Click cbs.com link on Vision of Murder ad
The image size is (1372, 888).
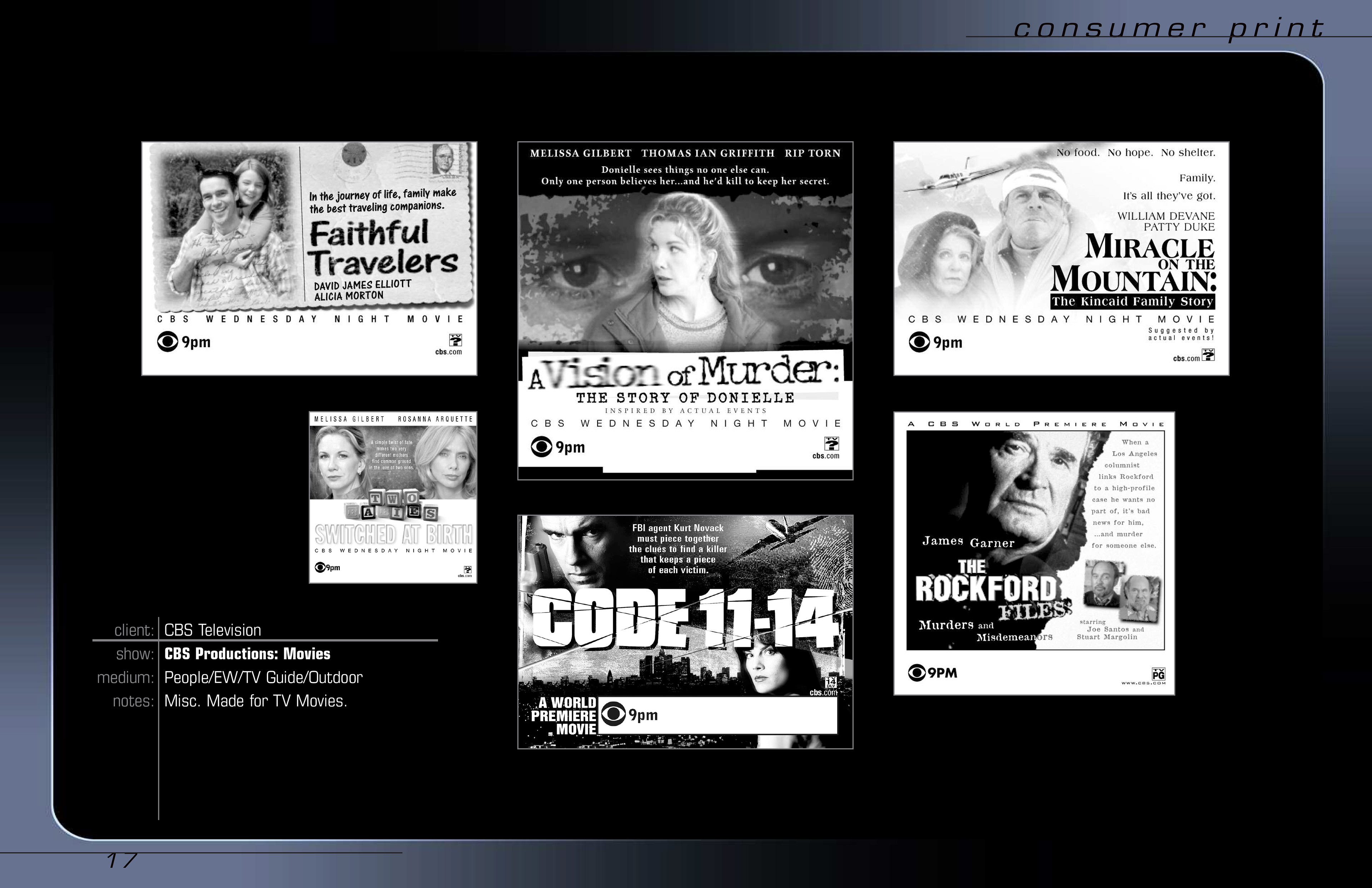[x=825, y=456]
